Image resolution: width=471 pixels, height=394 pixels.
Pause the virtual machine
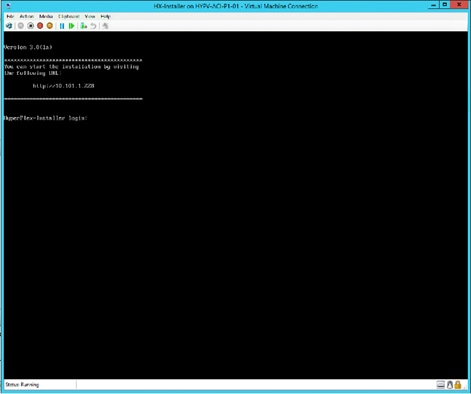tap(62, 26)
